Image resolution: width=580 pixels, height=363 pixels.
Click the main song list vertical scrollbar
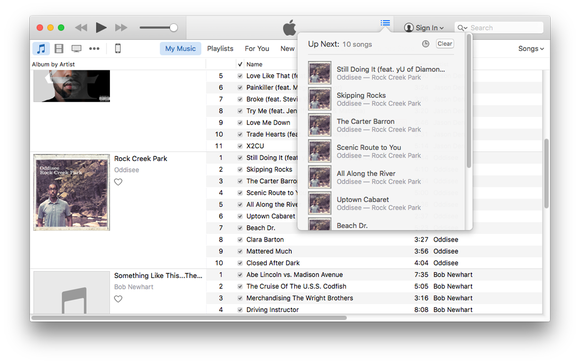[x=546, y=173]
